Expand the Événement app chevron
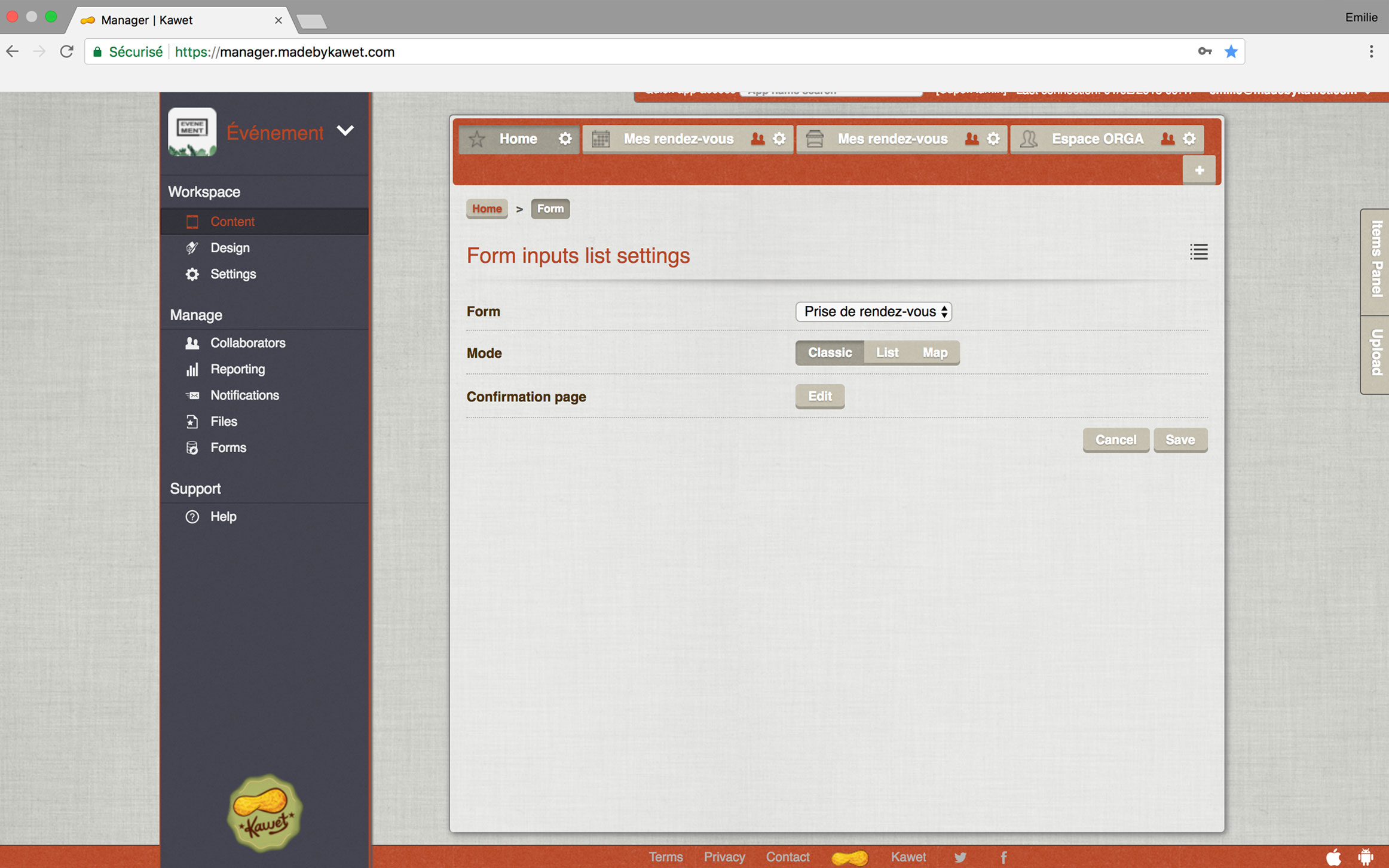Viewport: 1389px width, 868px height. (x=345, y=131)
